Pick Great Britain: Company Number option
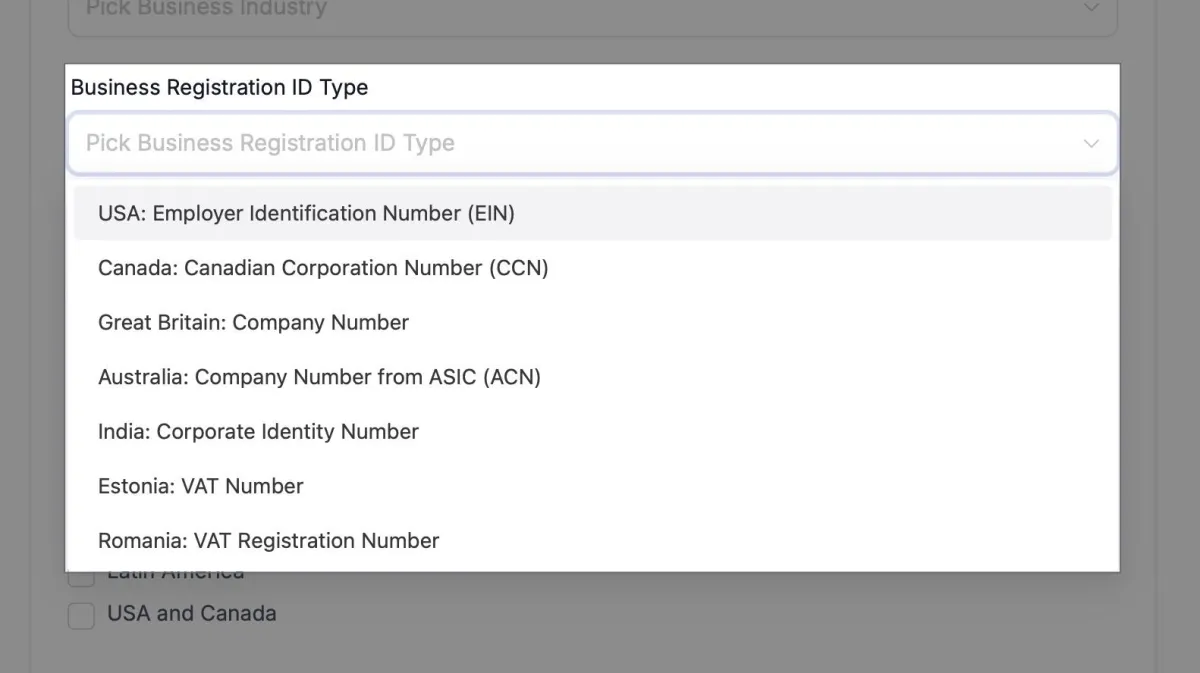 pyautogui.click(x=592, y=322)
